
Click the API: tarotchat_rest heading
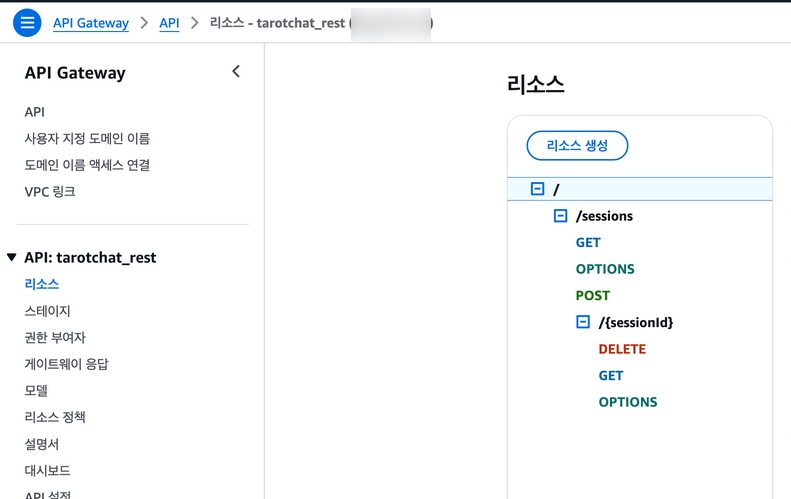click(x=90, y=257)
